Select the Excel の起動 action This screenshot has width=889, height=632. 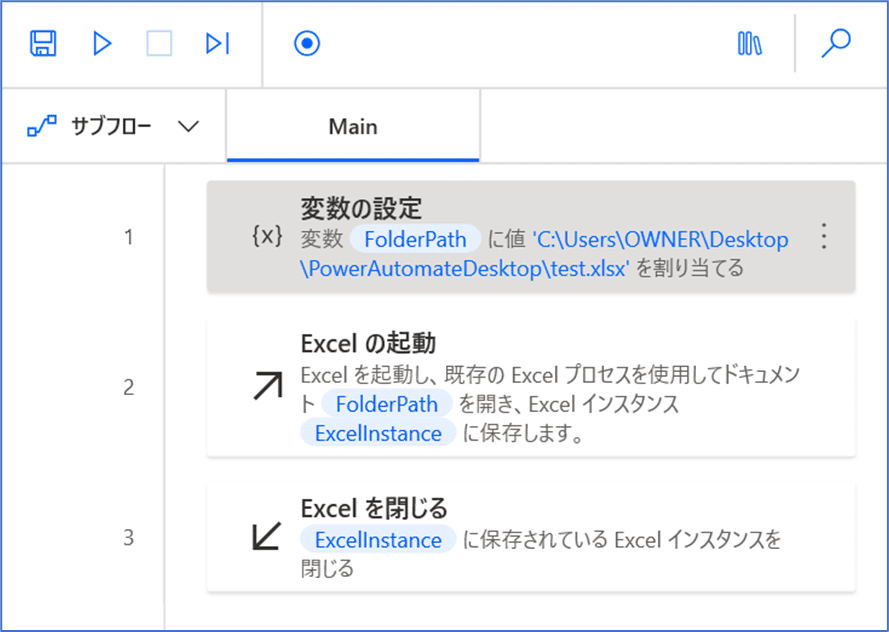[531, 387]
